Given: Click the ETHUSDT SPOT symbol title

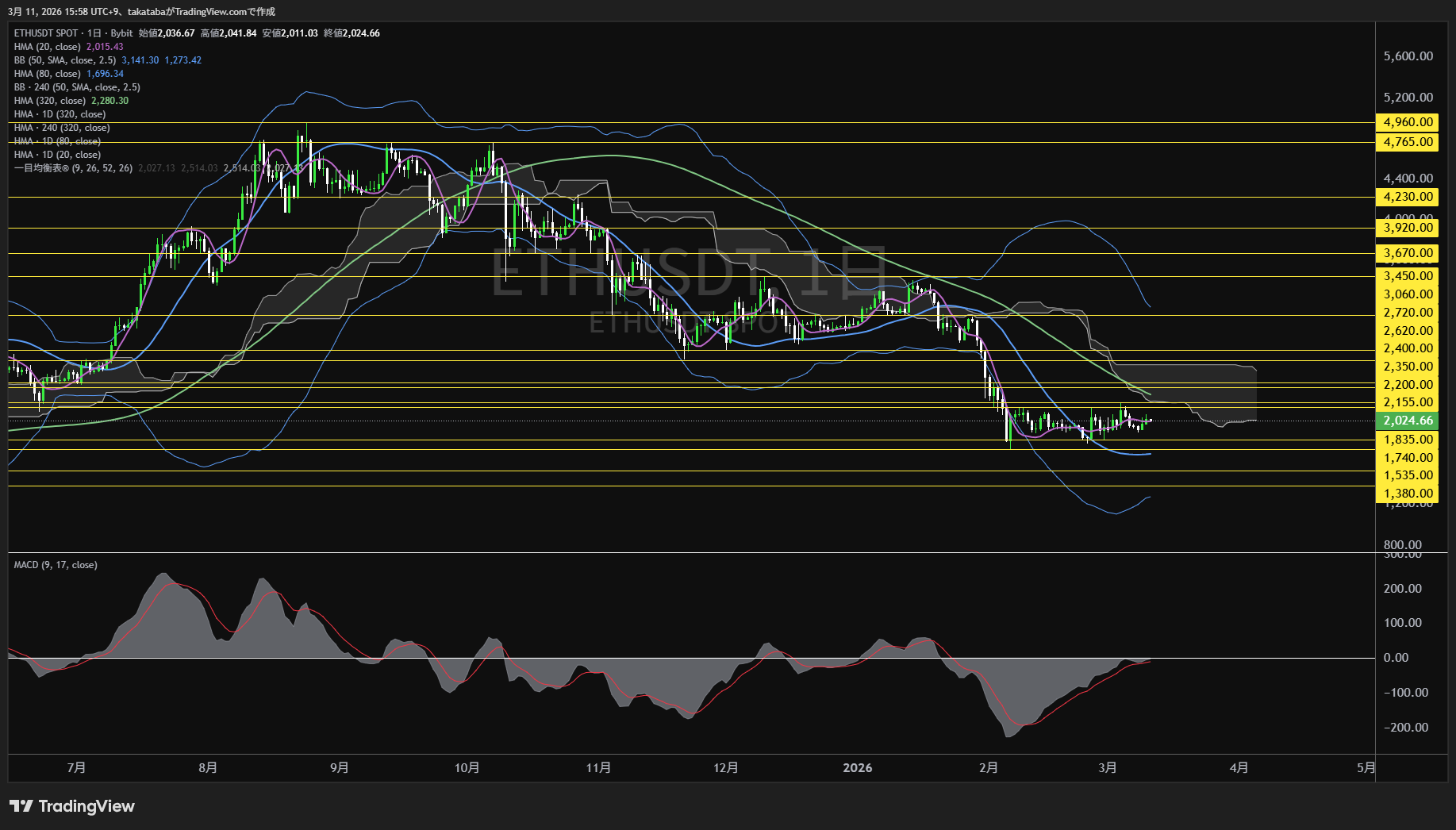Looking at the screenshot, I should click(x=46, y=33).
